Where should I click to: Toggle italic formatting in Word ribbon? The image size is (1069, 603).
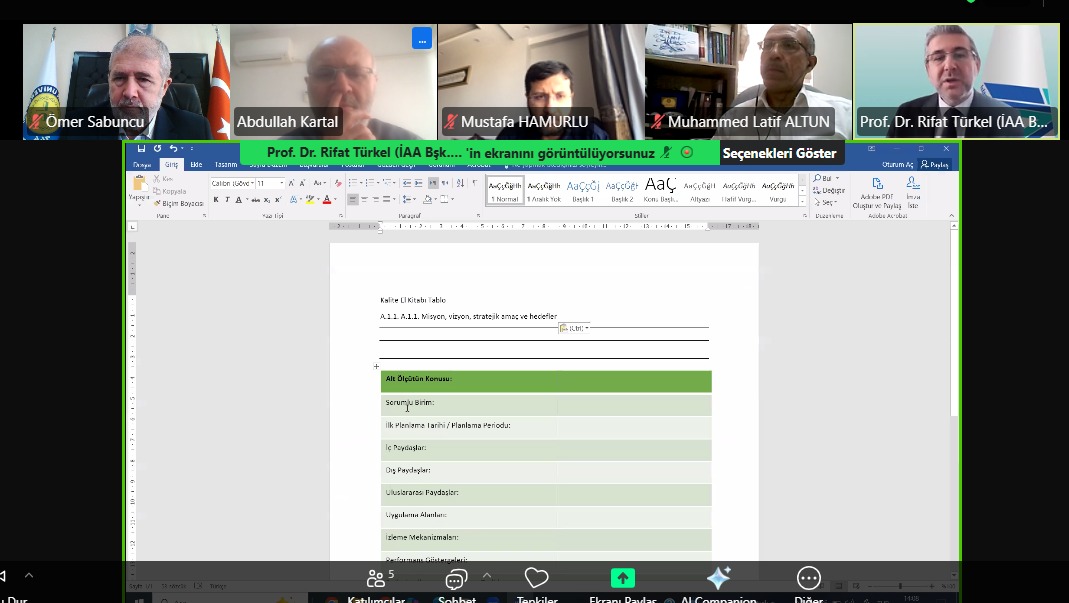(227, 200)
